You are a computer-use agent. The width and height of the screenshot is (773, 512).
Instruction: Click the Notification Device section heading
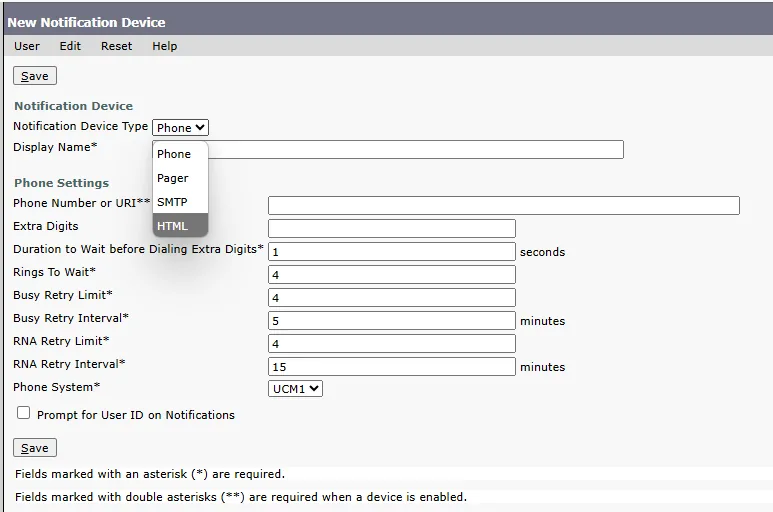[73, 106]
